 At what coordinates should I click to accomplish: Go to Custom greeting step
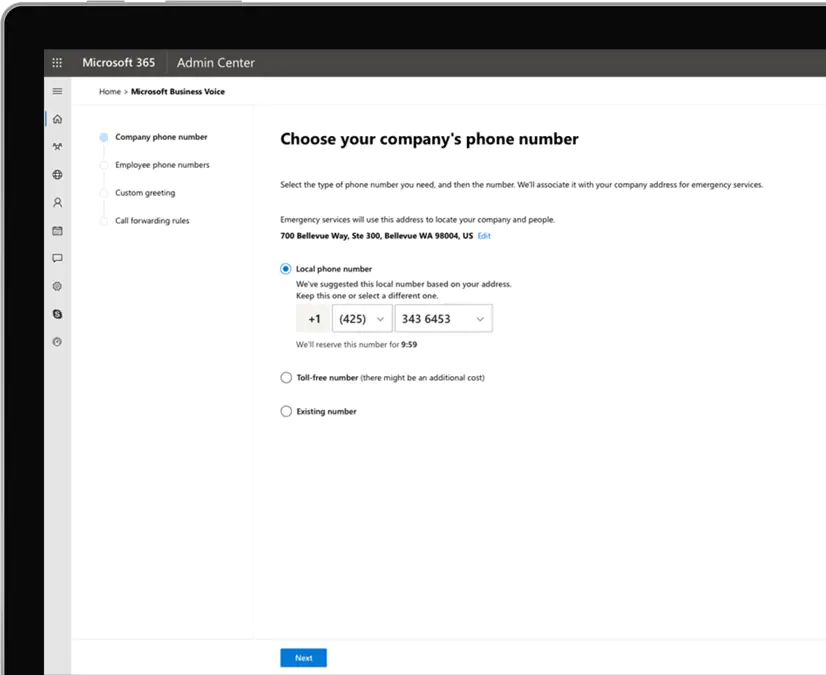145,193
